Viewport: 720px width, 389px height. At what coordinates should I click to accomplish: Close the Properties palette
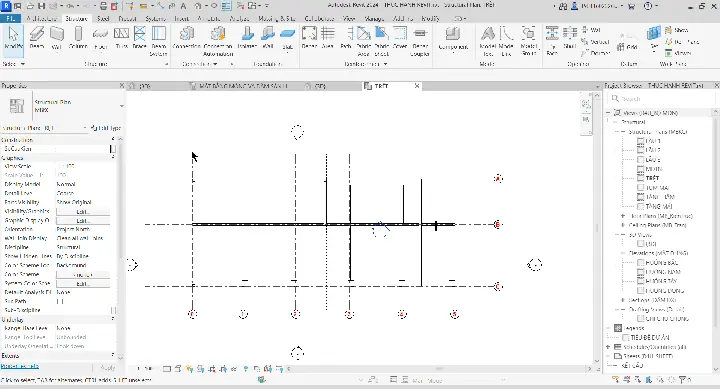122,85
